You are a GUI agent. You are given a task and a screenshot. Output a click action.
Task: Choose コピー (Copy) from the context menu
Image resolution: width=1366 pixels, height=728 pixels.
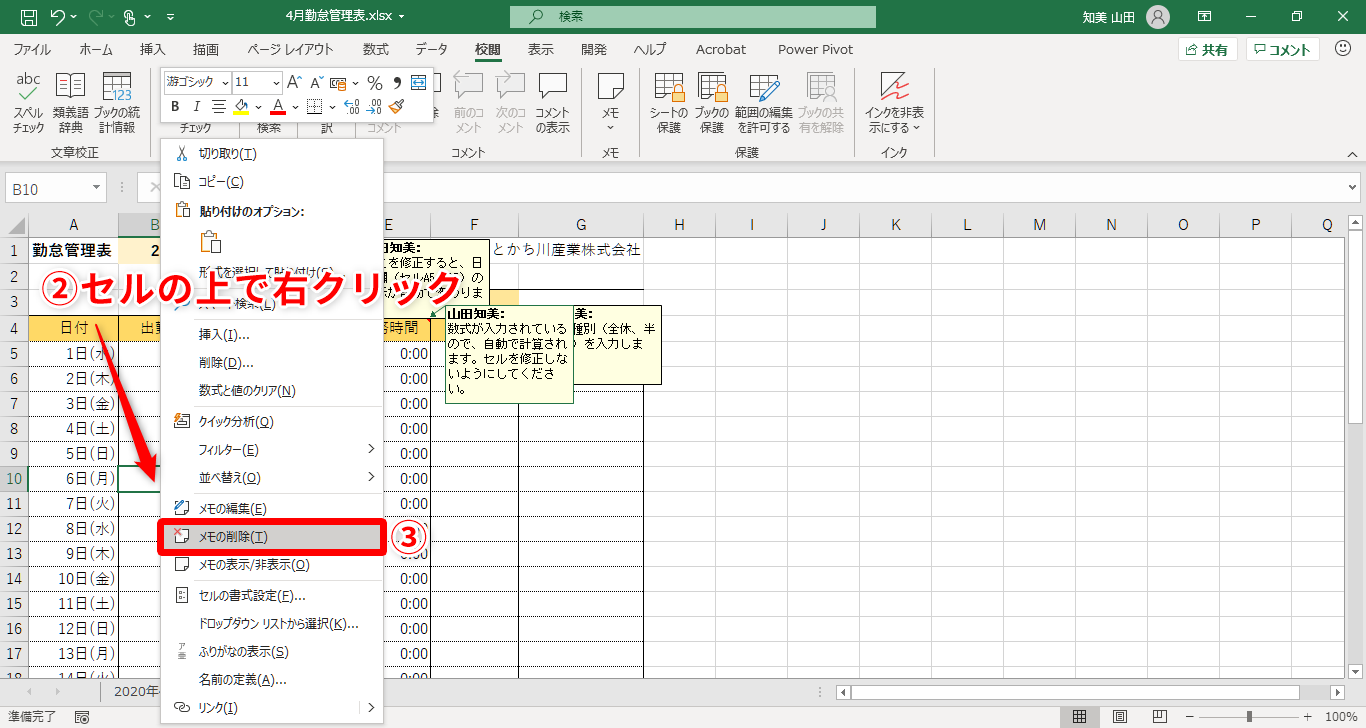point(272,182)
